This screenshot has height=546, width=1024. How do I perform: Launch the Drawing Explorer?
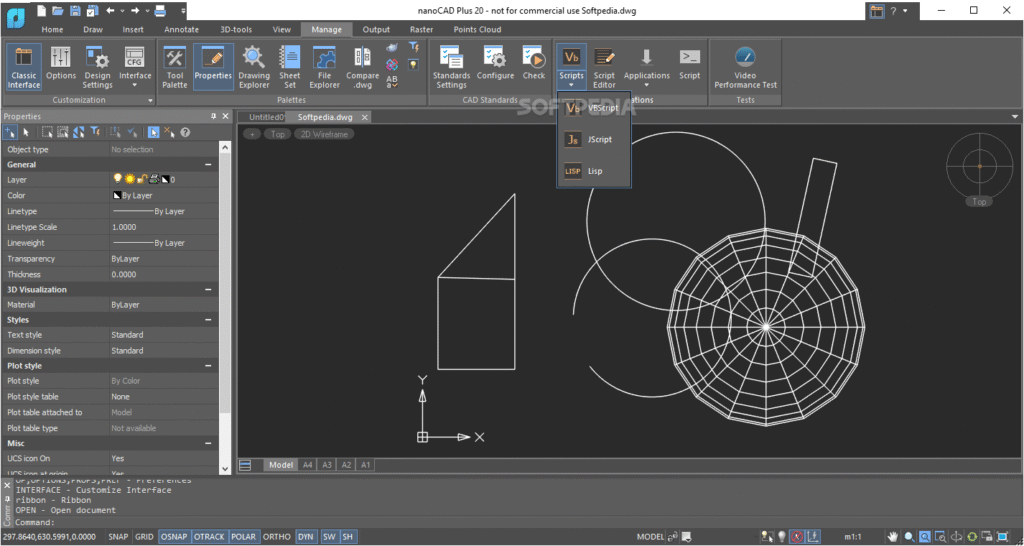tap(254, 65)
